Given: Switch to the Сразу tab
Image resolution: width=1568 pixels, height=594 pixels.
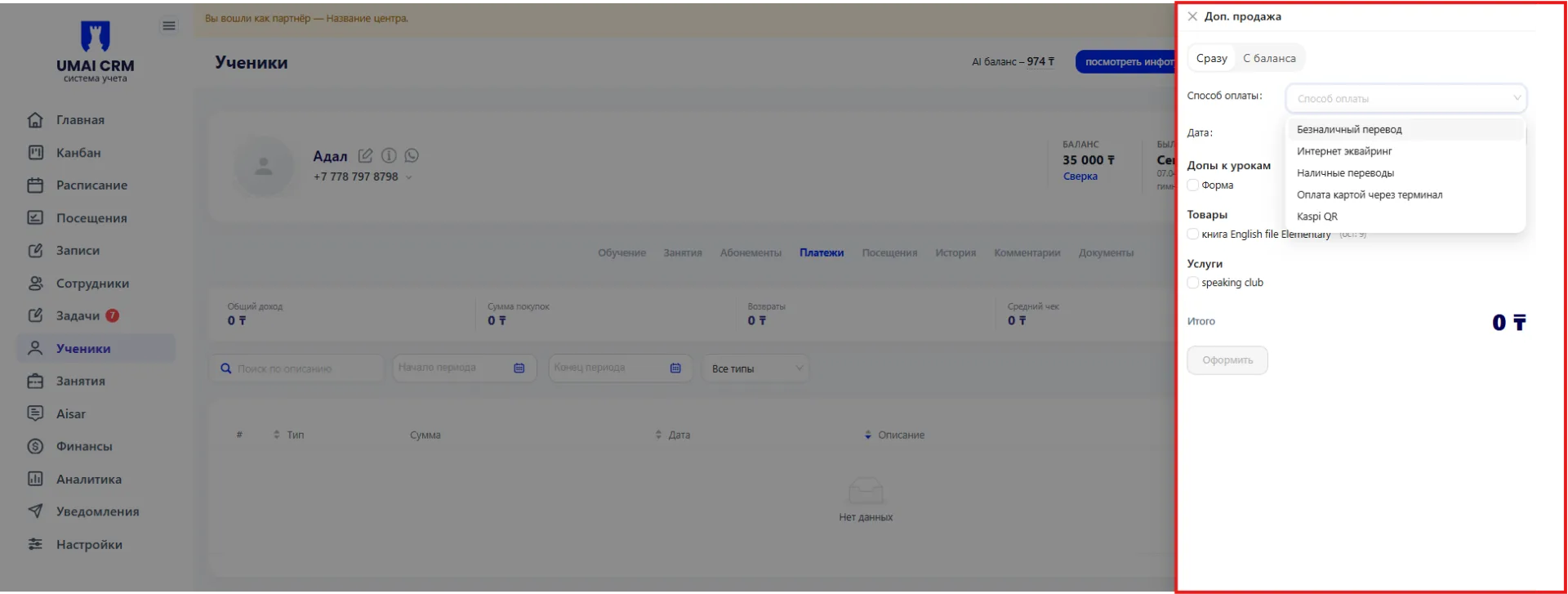Looking at the screenshot, I should coord(1212,58).
